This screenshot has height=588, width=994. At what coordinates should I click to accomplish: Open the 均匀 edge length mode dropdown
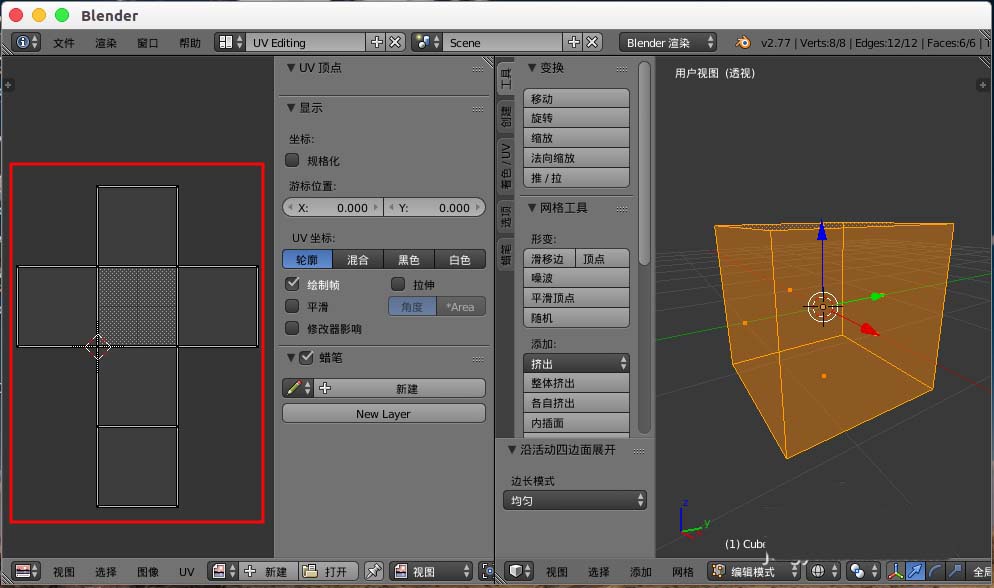pyautogui.click(x=574, y=499)
